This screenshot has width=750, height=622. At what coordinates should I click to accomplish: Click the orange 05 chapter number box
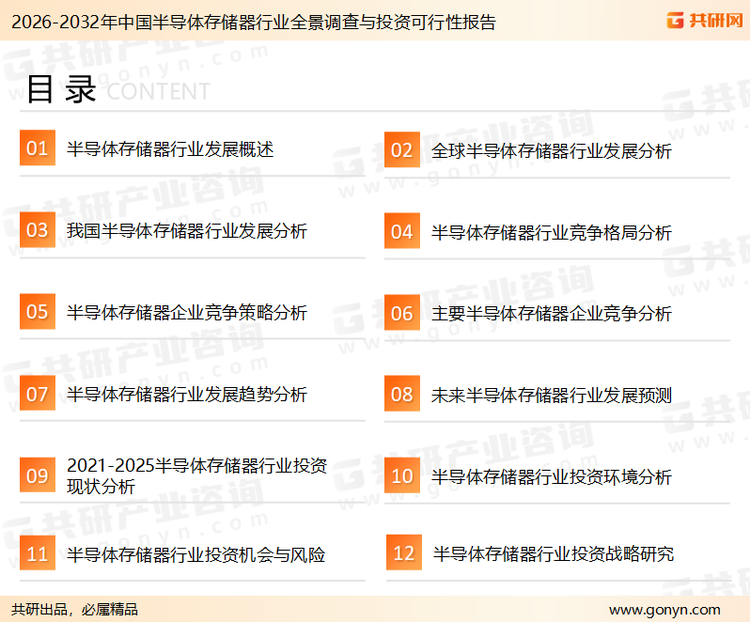pyautogui.click(x=37, y=311)
